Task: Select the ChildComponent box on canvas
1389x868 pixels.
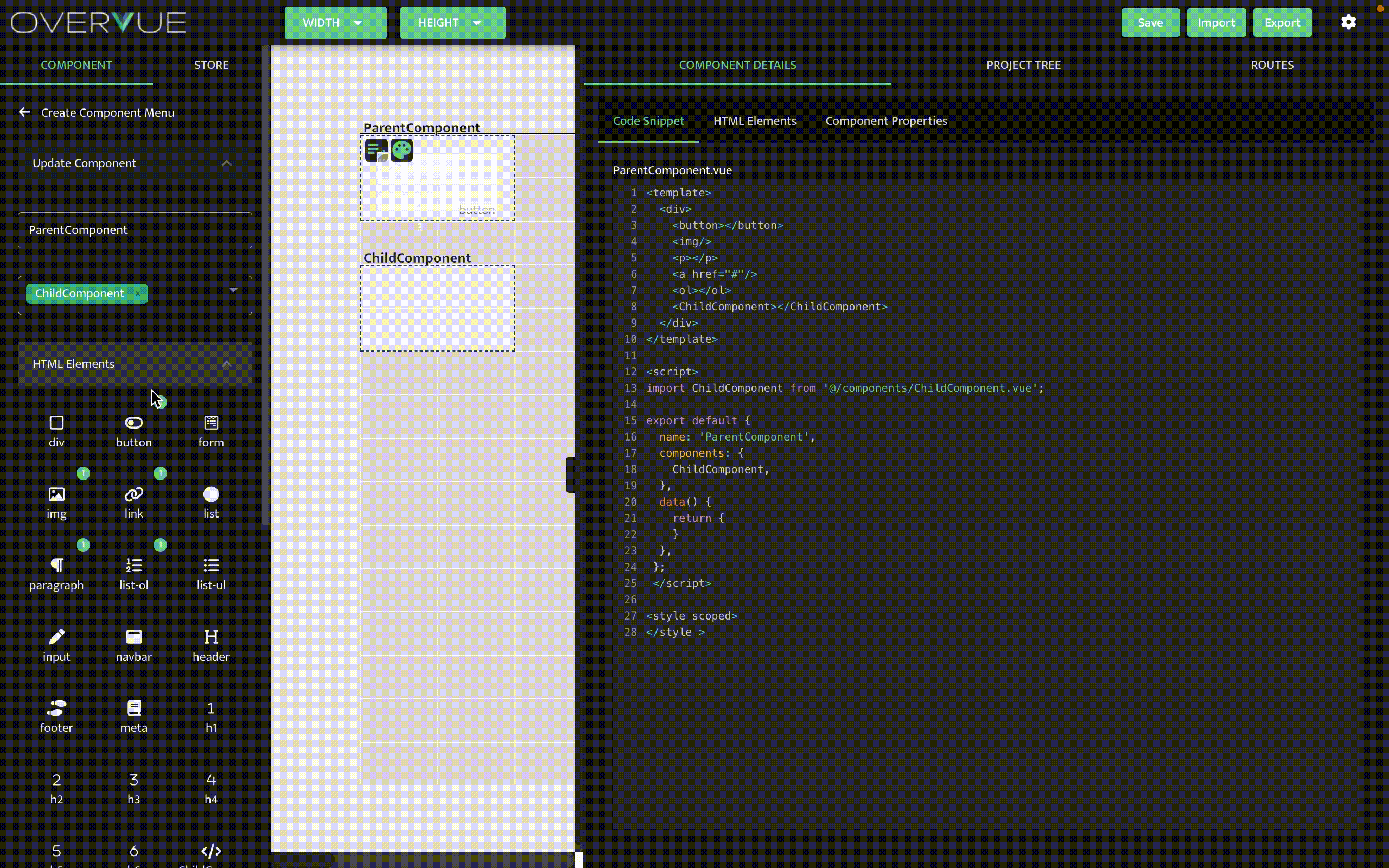Action: [x=437, y=308]
